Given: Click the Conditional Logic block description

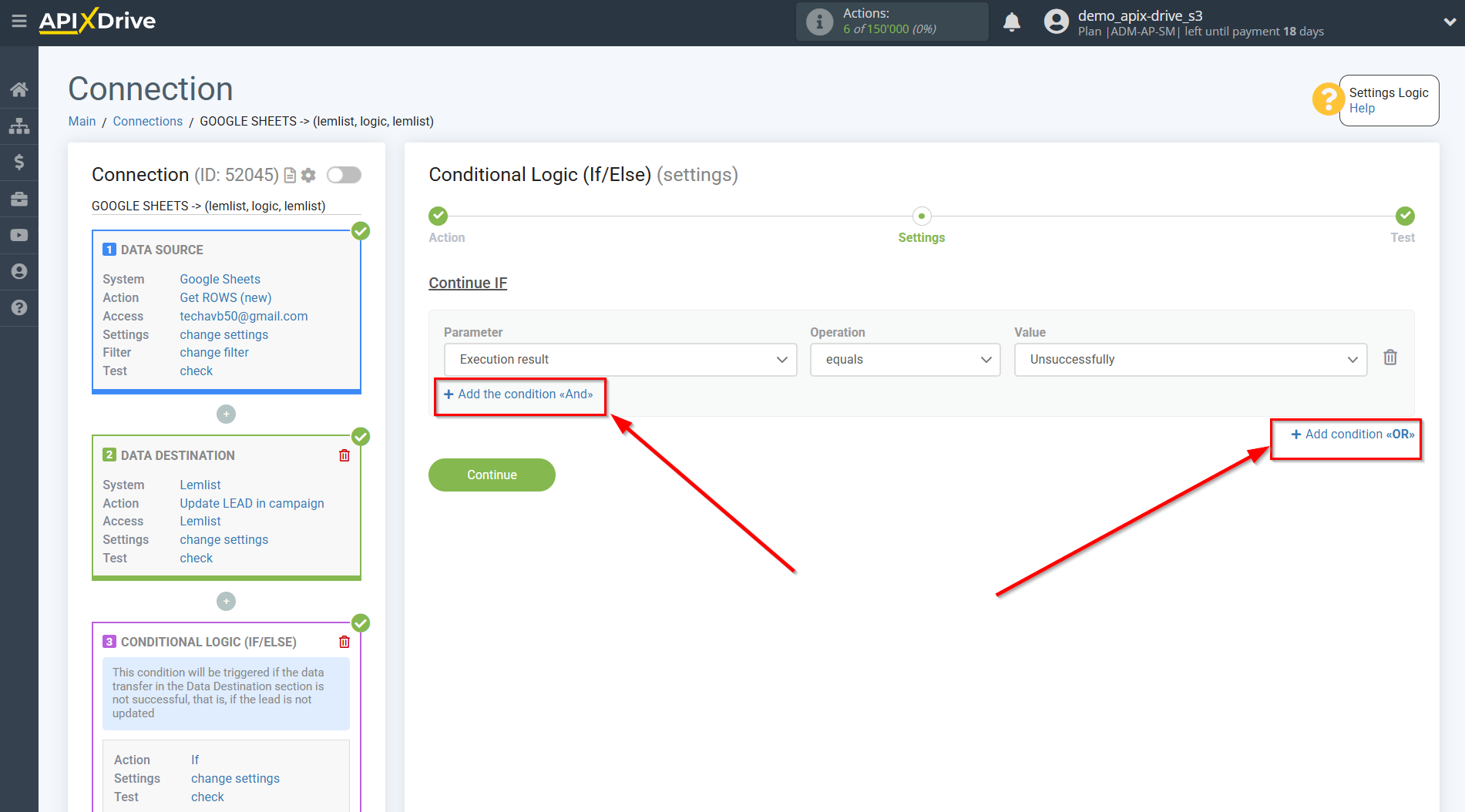Looking at the screenshot, I should click(x=226, y=693).
